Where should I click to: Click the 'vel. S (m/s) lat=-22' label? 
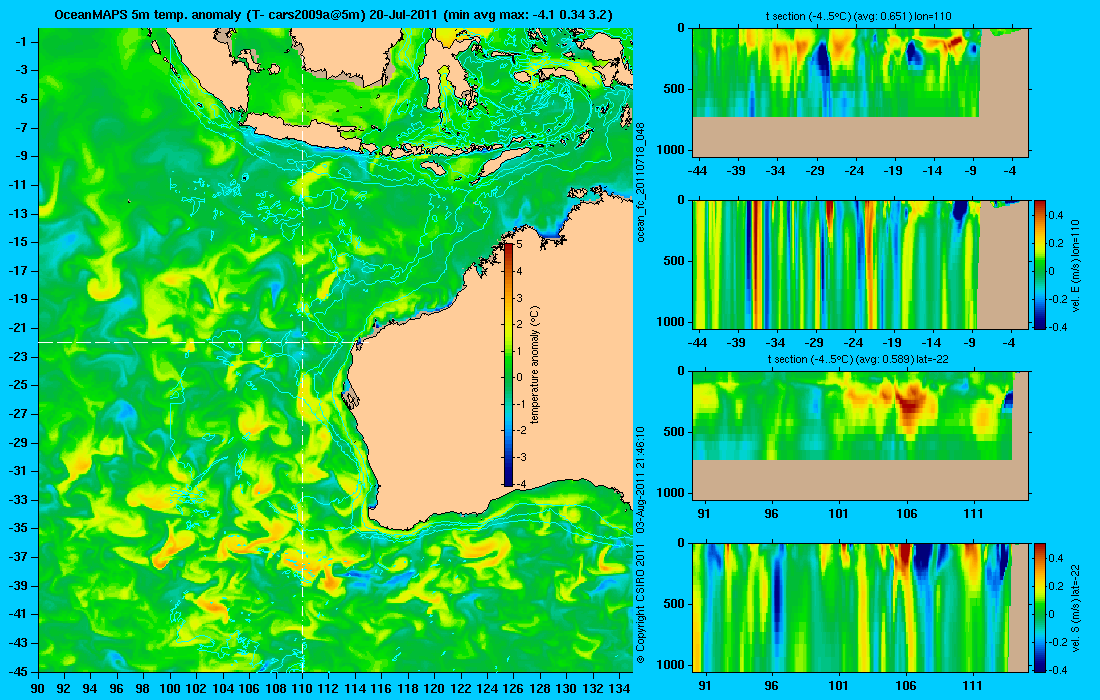click(x=1075, y=607)
